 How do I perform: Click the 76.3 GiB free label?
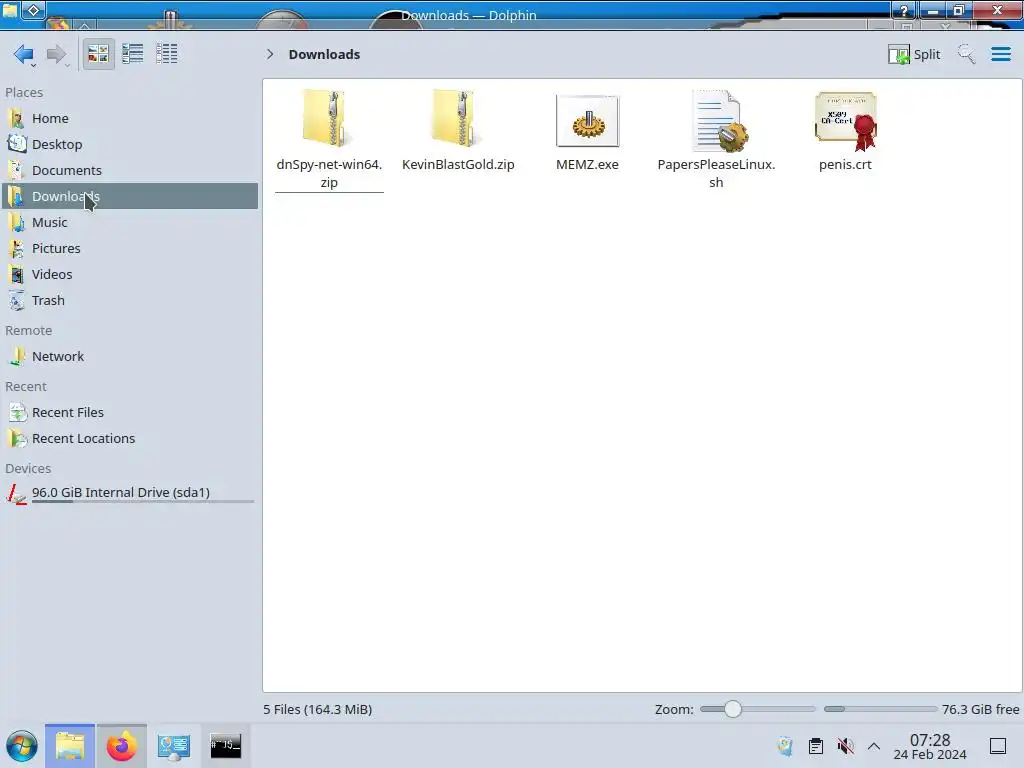[x=980, y=709]
